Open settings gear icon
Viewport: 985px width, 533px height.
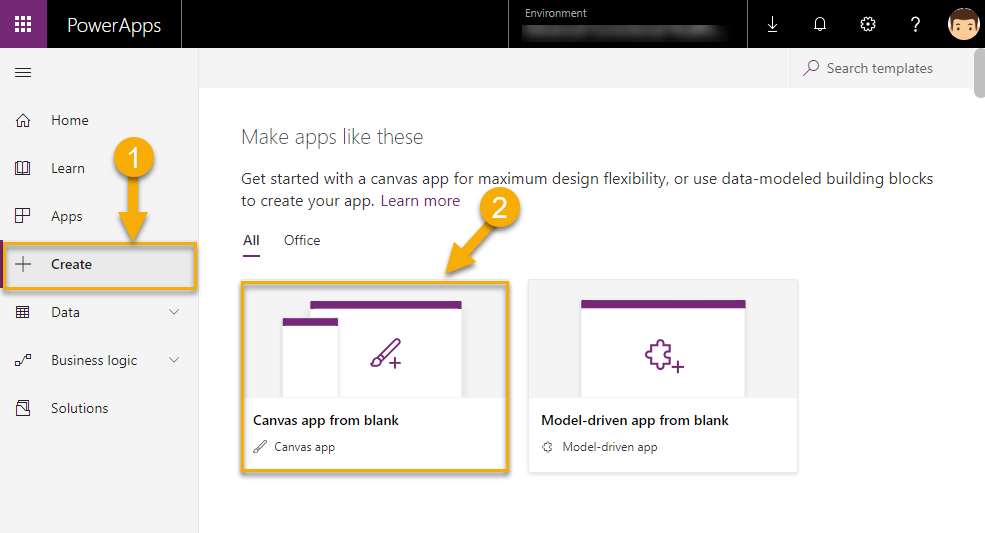click(868, 25)
